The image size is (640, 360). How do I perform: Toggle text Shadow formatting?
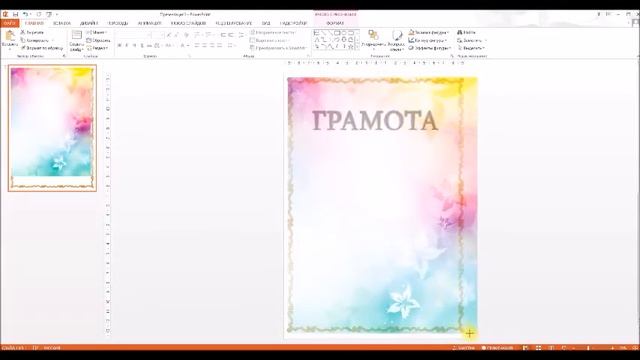click(142, 45)
